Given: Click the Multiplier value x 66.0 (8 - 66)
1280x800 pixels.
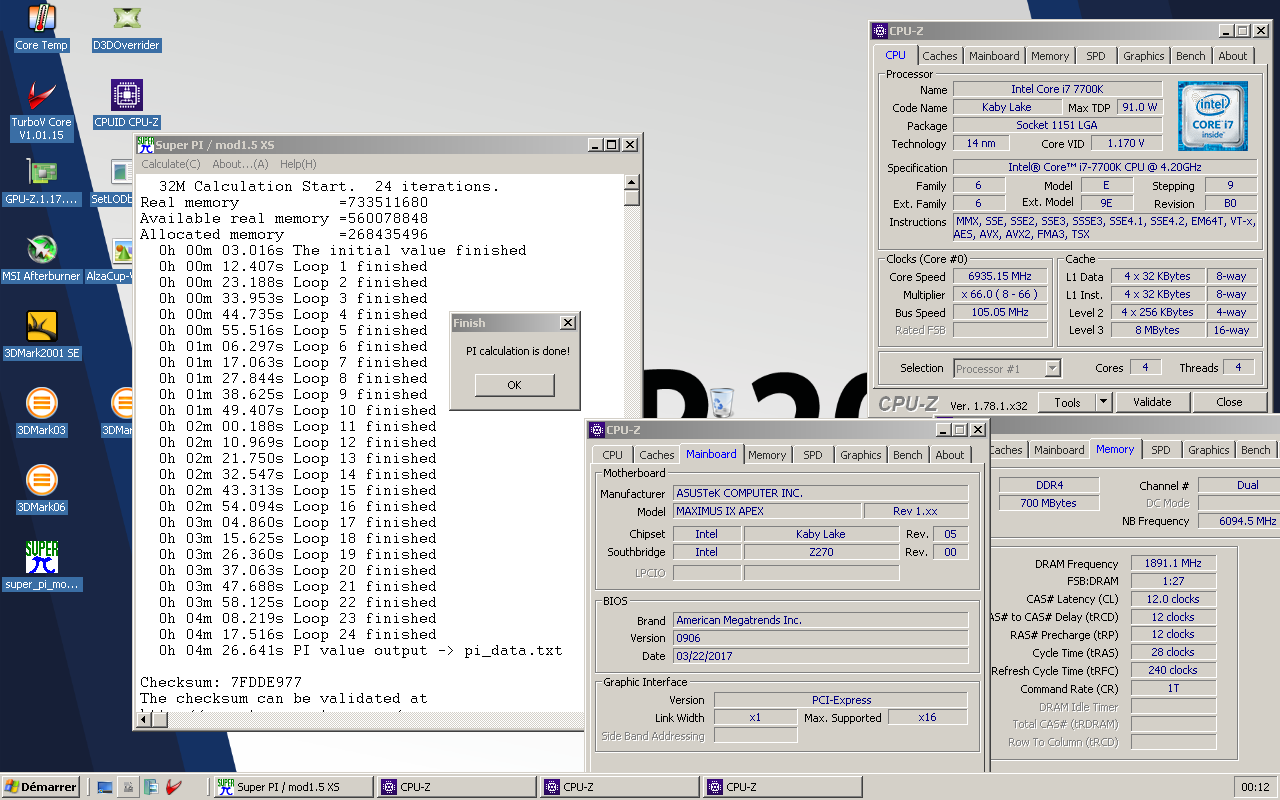Looking at the screenshot, I should 999,294.
